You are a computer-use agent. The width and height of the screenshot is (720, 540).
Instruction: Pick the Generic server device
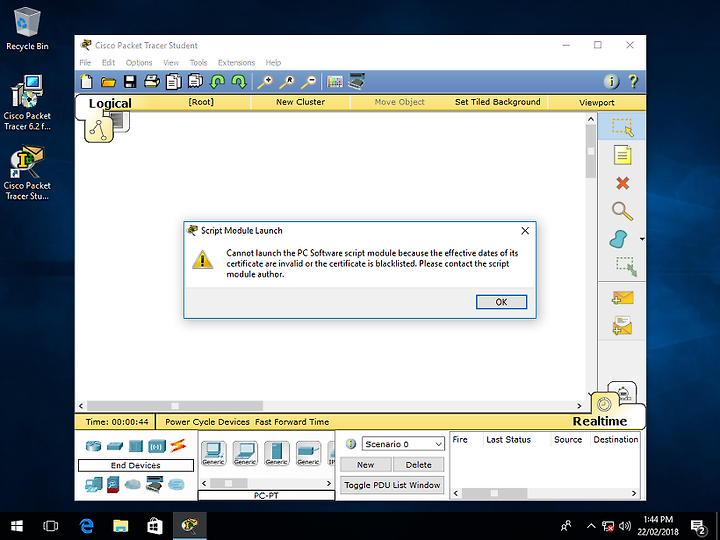point(276,453)
